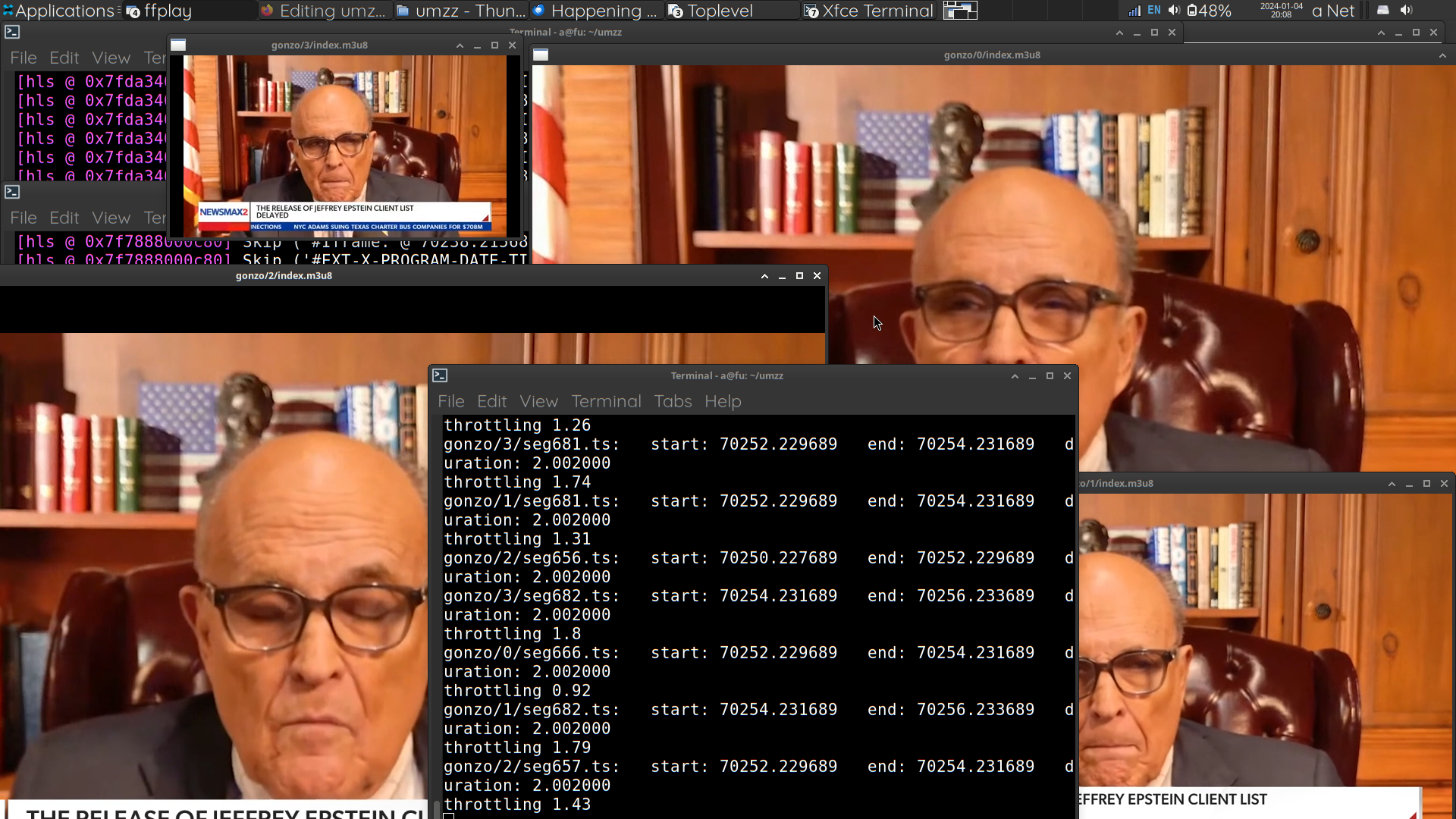
Task: Click the gonzo/3/index.m3u8 video picture
Action: coord(345,145)
